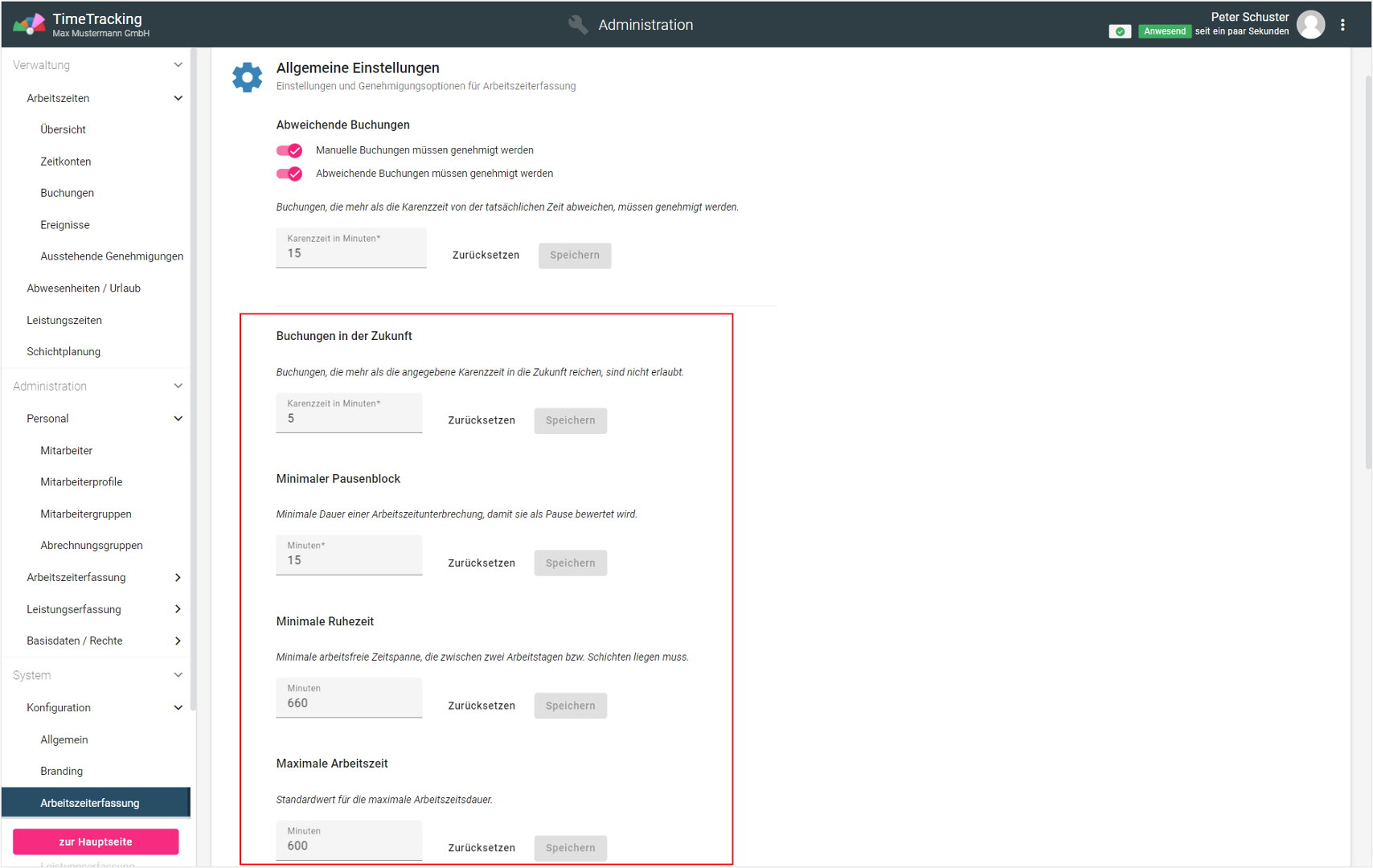Collapse the Verwaltung section

(x=178, y=65)
